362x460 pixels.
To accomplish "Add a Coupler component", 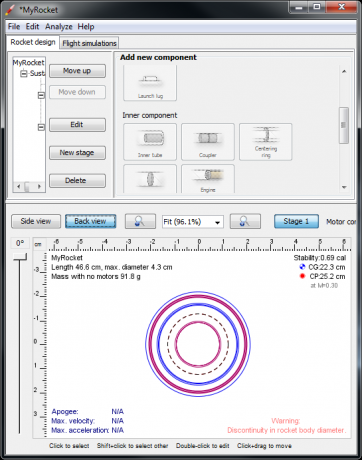I will click(x=208, y=142).
